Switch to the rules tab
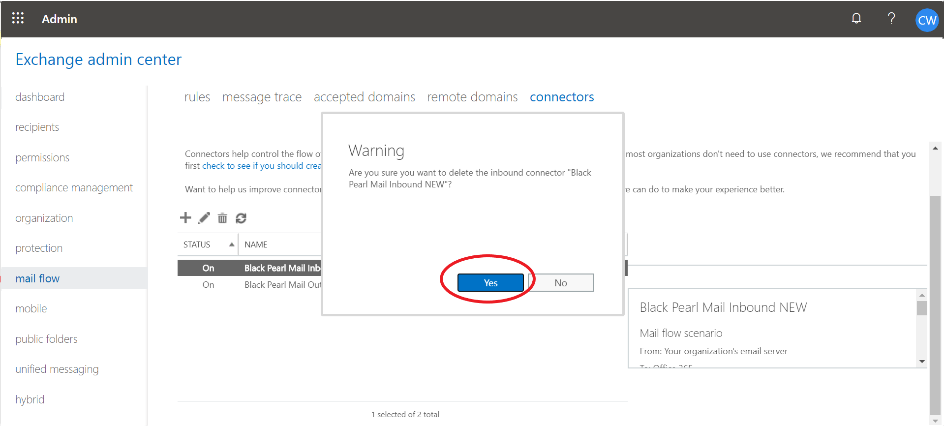The width and height of the screenshot is (944, 426). click(197, 97)
